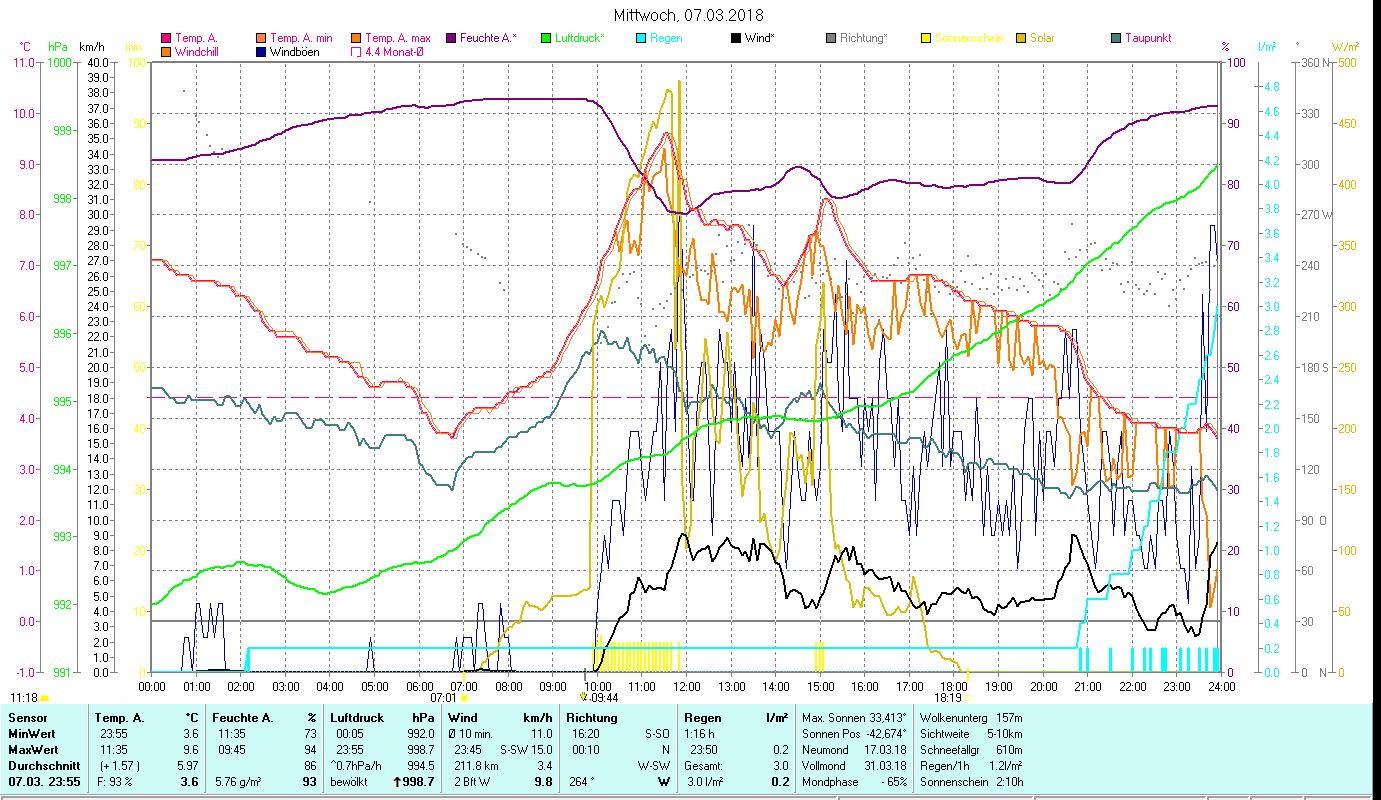Click the dark blue Windböen legend square
The height and width of the screenshot is (800, 1381).
260,51
